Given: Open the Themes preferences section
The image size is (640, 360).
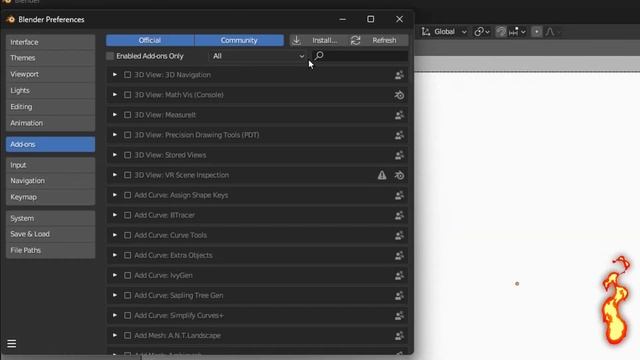Looking at the screenshot, I should click(51, 58).
